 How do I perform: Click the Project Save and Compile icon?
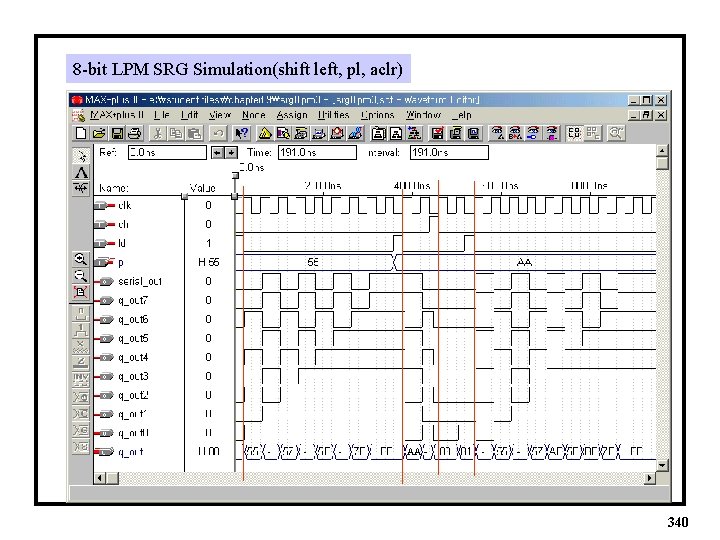point(456,133)
